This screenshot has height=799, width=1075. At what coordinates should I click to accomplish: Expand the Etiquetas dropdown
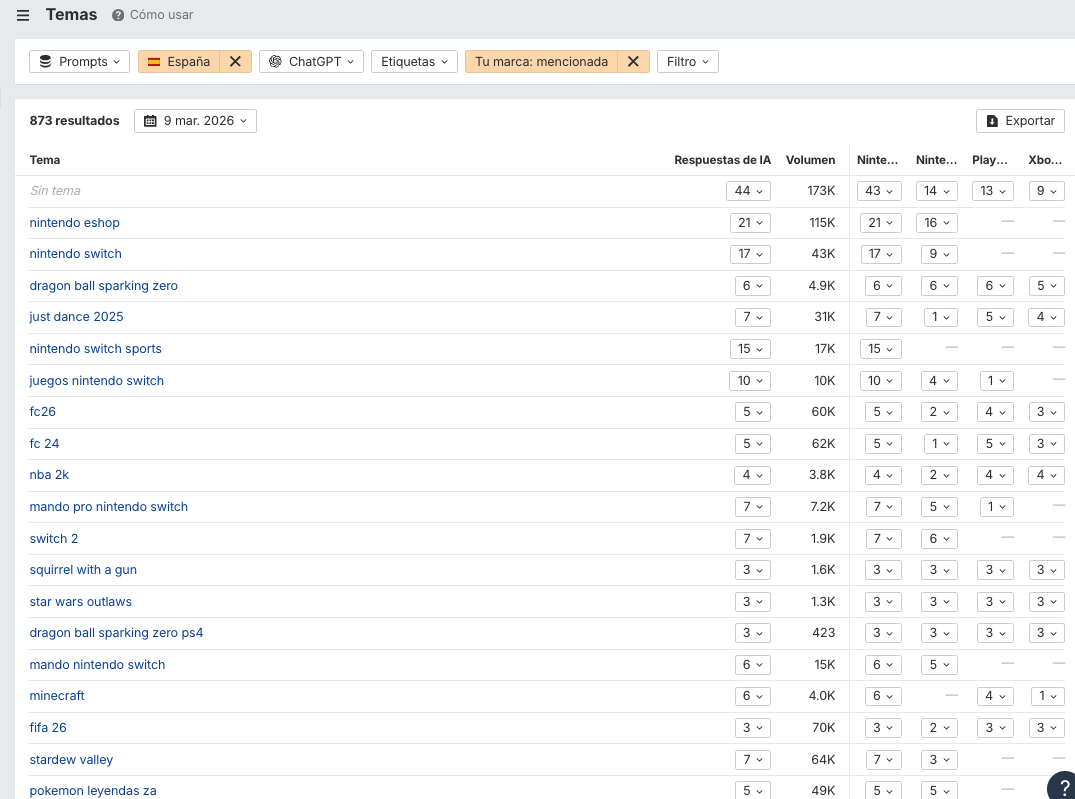pyautogui.click(x=414, y=62)
